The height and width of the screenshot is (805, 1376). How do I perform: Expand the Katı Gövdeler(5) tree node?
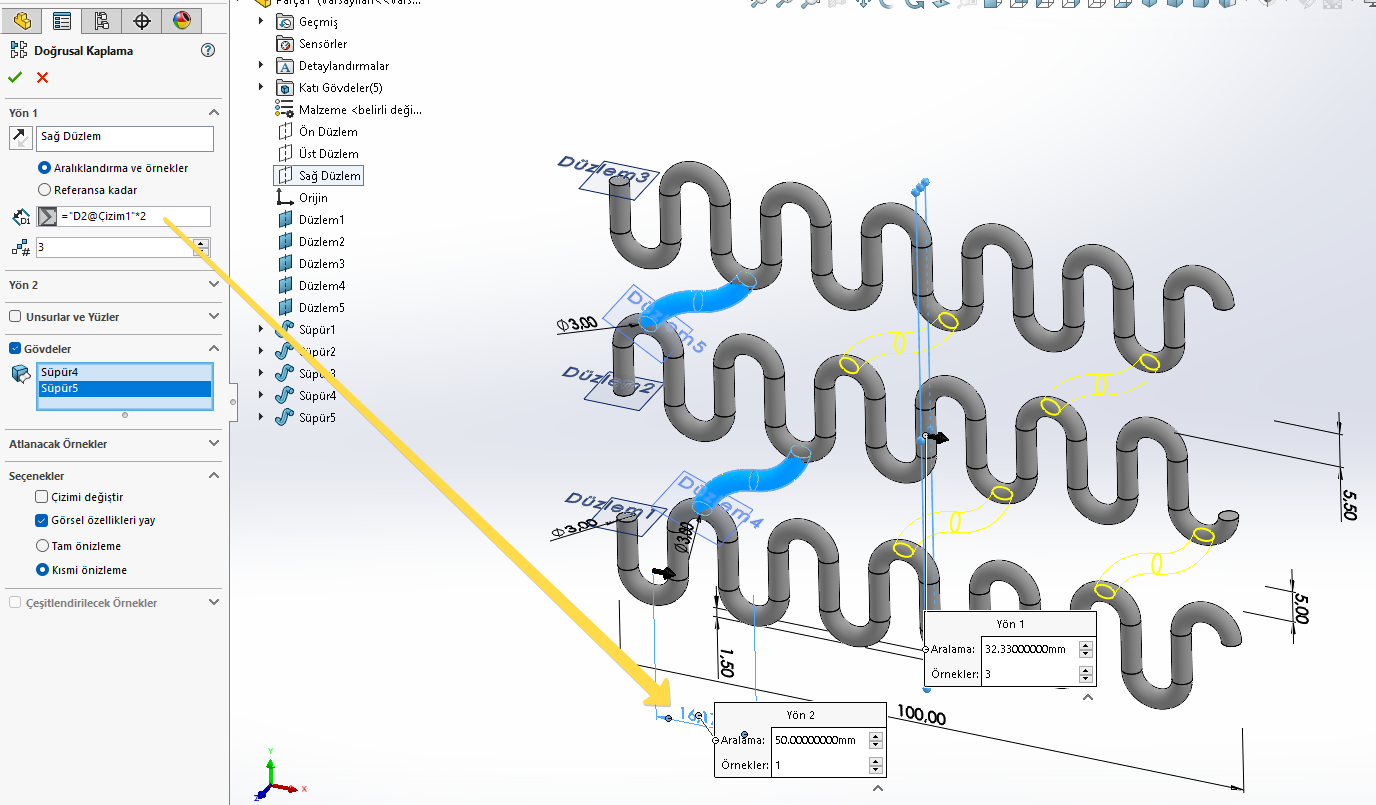pos(261,88)
